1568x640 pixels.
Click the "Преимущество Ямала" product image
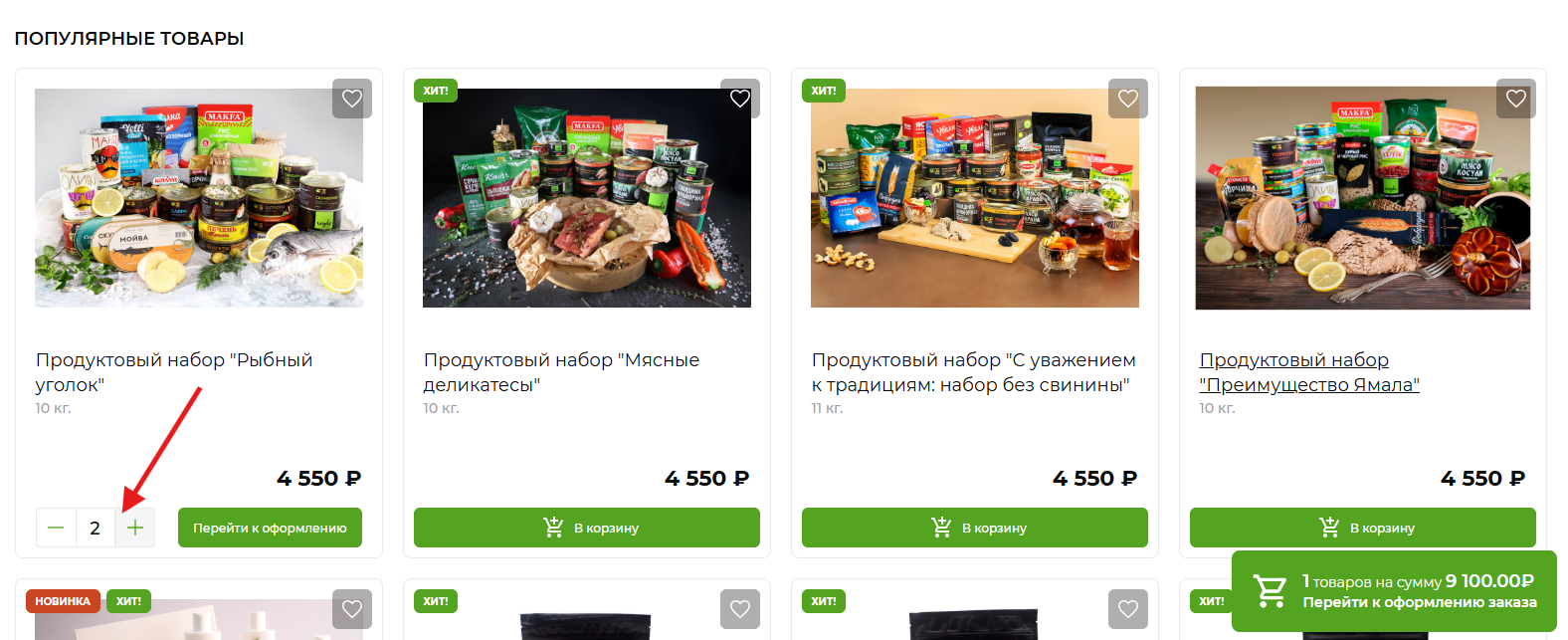pyautogui.click(x=1363, y=198)
